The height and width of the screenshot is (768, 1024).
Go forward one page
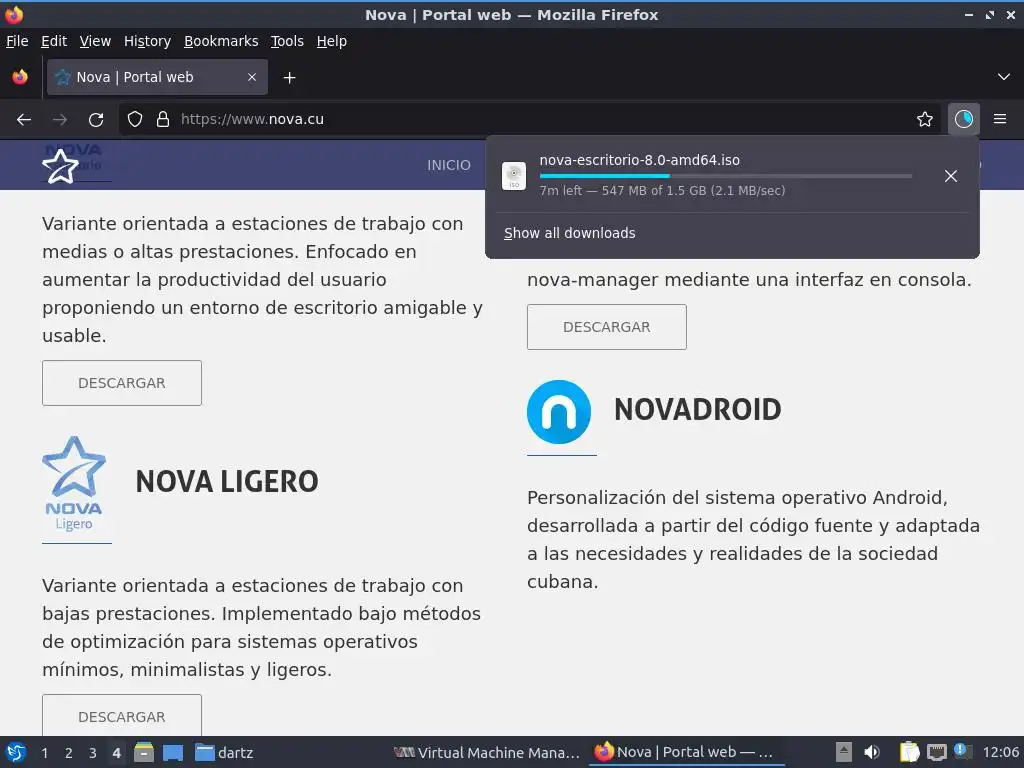point(60,120)
